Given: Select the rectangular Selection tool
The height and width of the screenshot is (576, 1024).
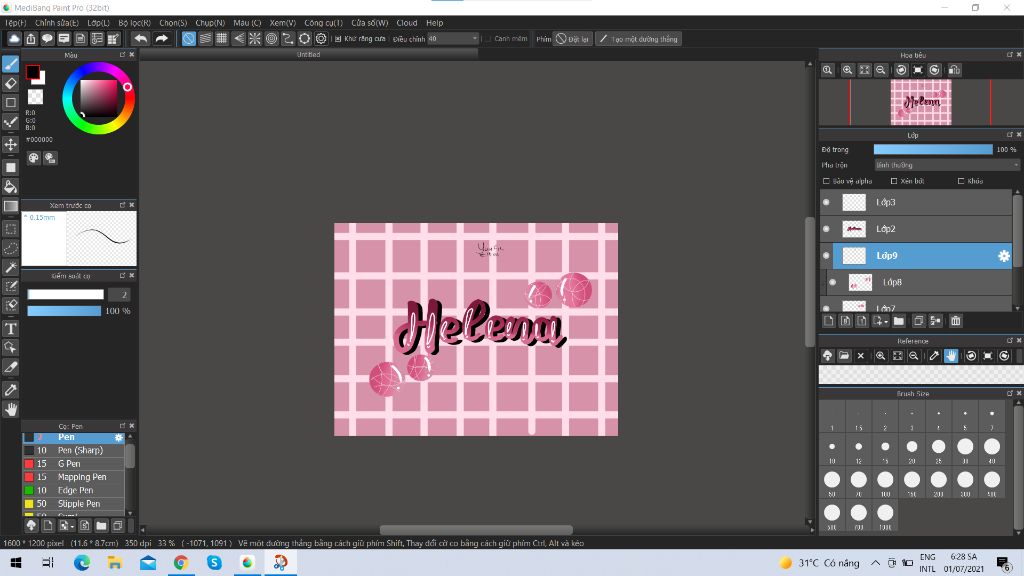Looking at the screenshot, I should click(x=10, y=229).
